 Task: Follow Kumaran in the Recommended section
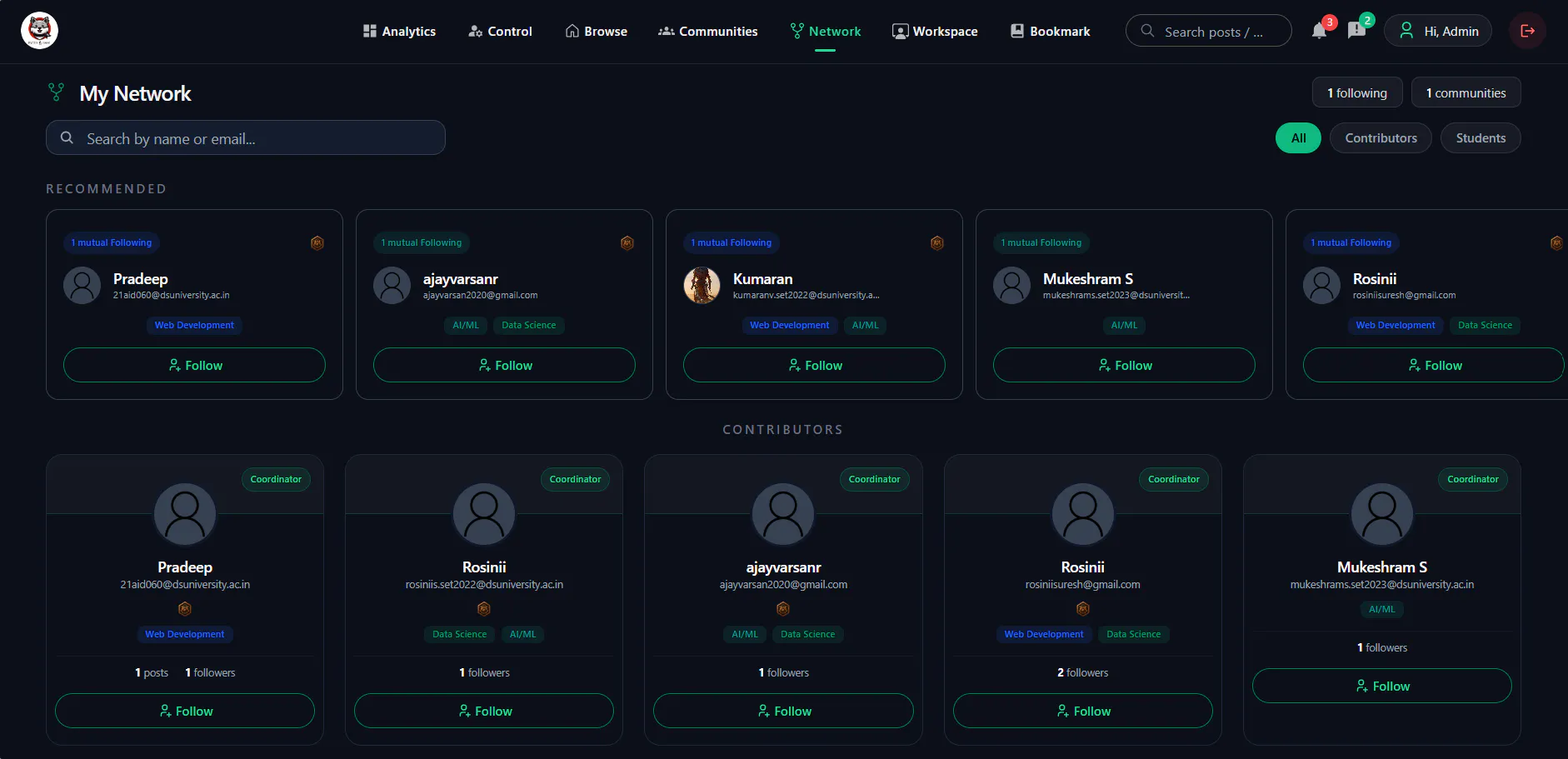(x=814, y=365)
